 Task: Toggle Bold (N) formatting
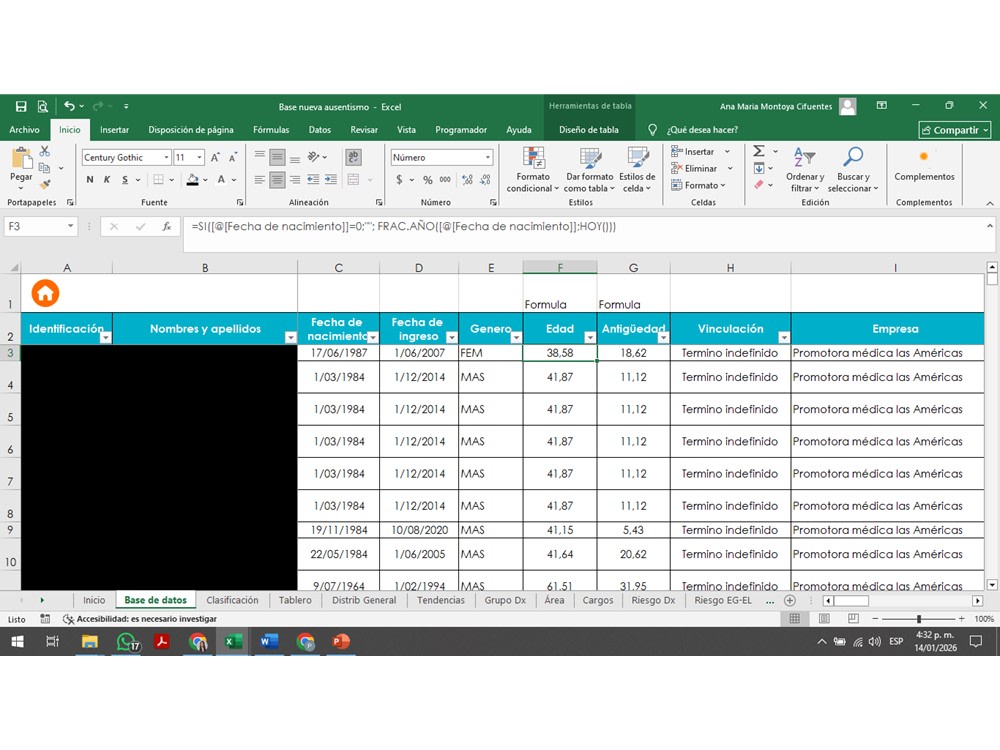click(90, 180)
